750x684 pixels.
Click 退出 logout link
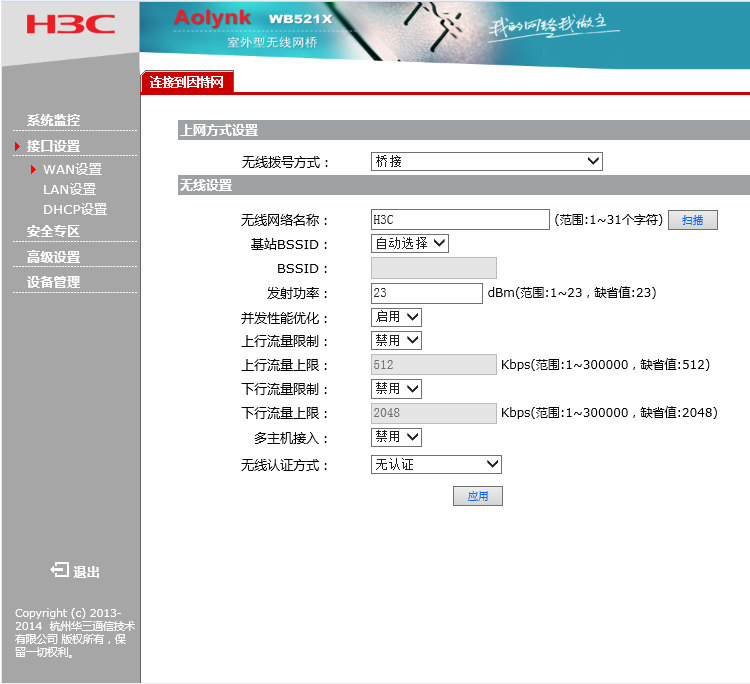[x=86, y=572]
